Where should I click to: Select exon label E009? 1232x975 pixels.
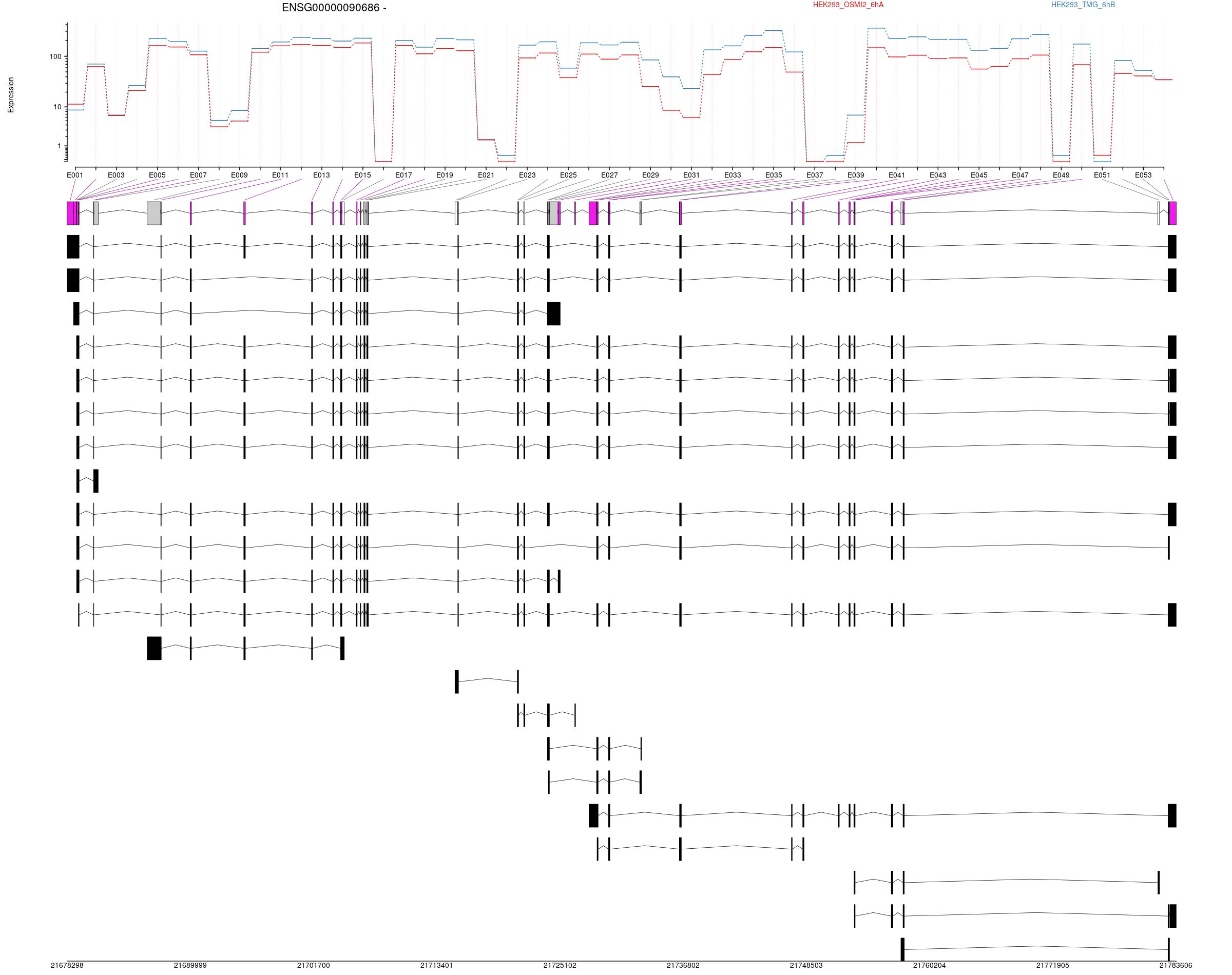[x=239, y=175]
